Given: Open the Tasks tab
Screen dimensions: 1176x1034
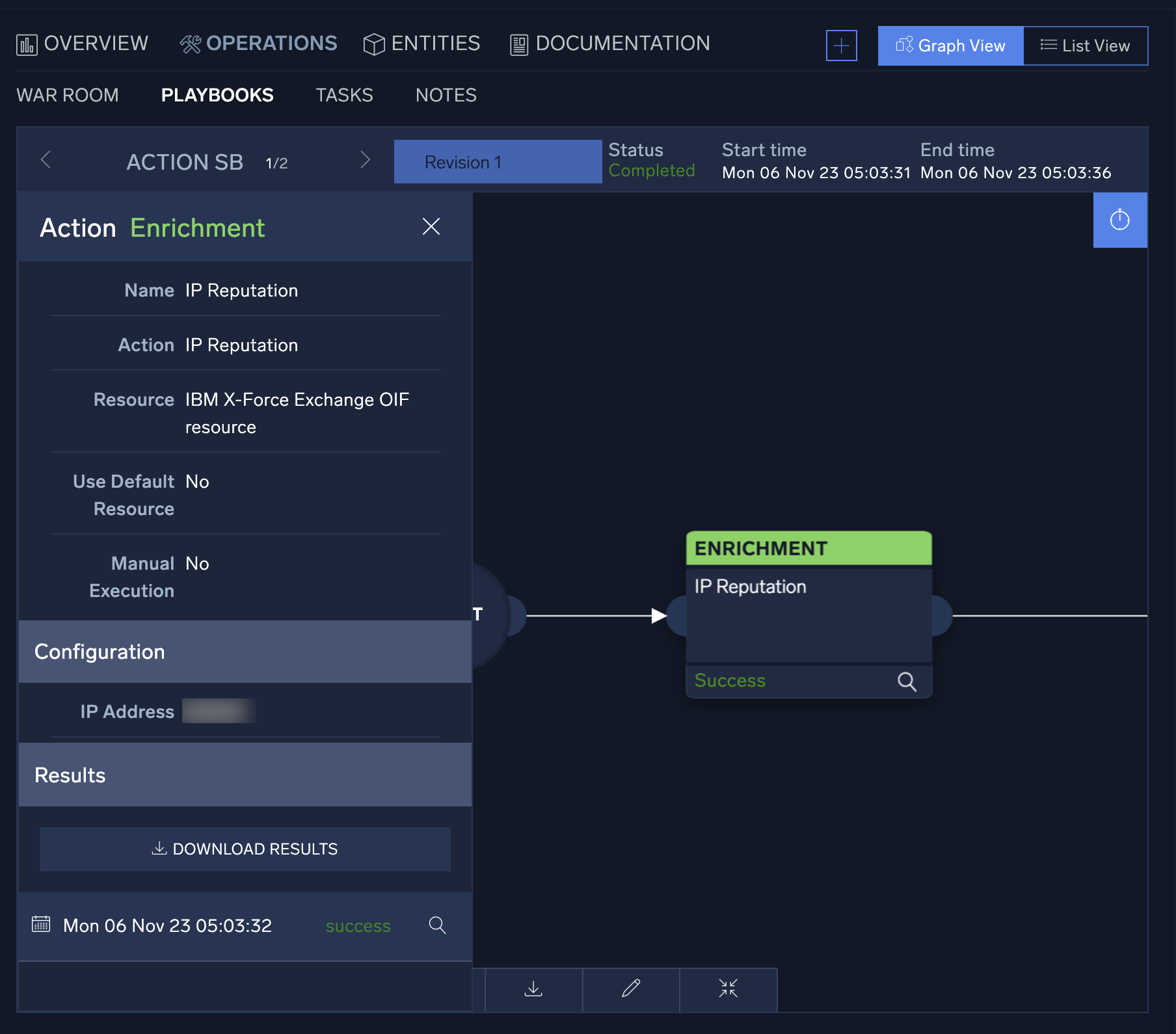Looking at the screenshot, I should (x=344, y=96).
